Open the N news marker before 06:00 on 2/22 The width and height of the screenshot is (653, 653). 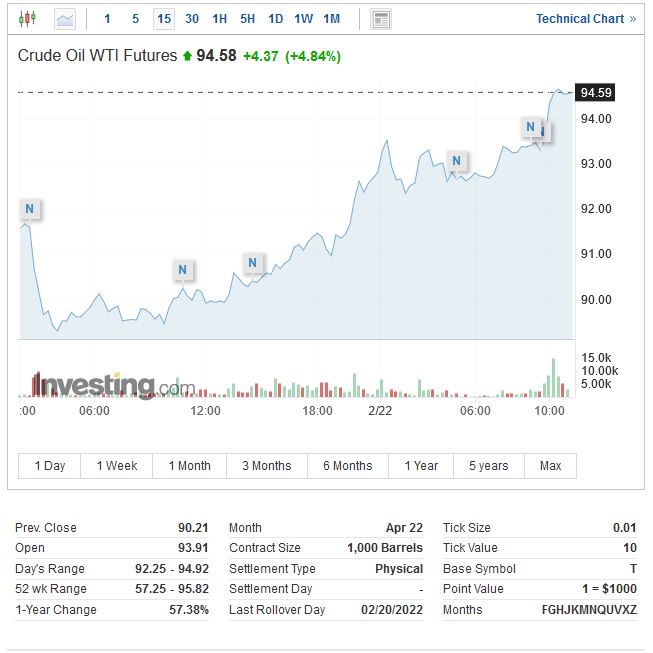point(457,161)
